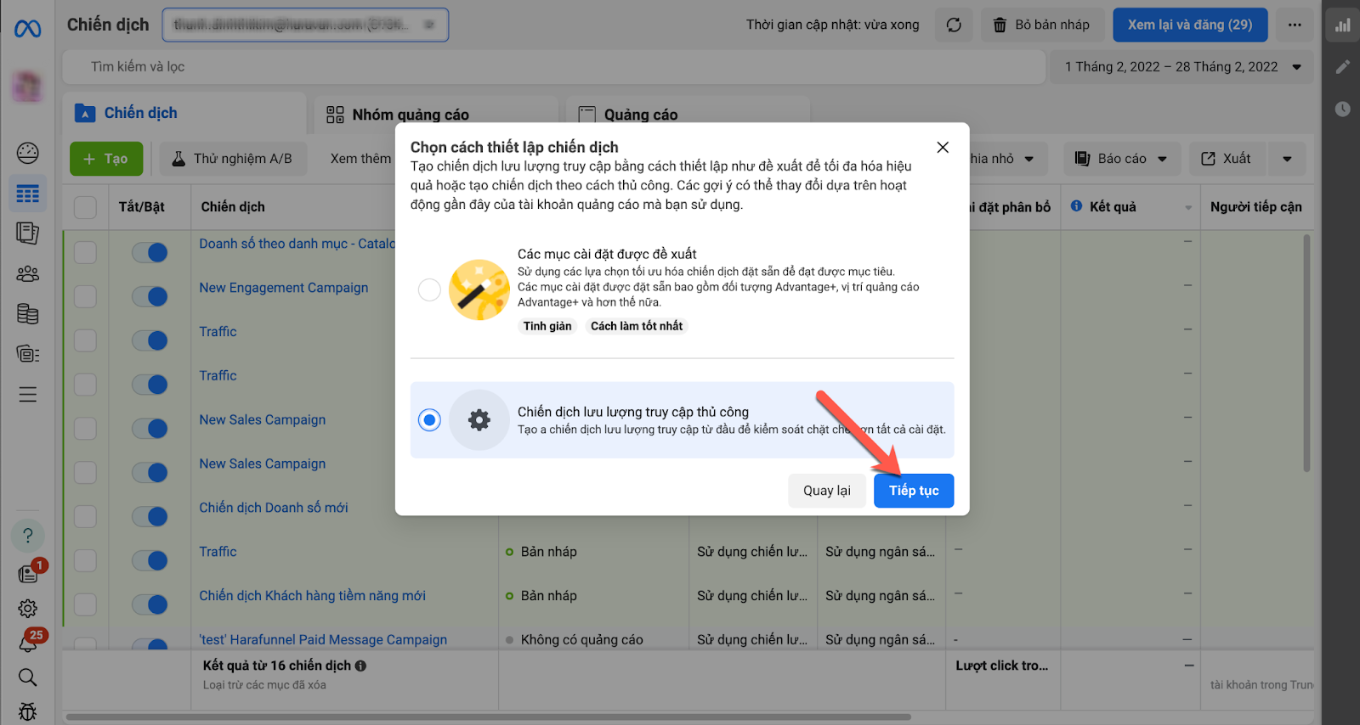Screen dimensions: 1360x725
Task: Select the campaigns table icon in sidebar
Action: tap(28, 193)
